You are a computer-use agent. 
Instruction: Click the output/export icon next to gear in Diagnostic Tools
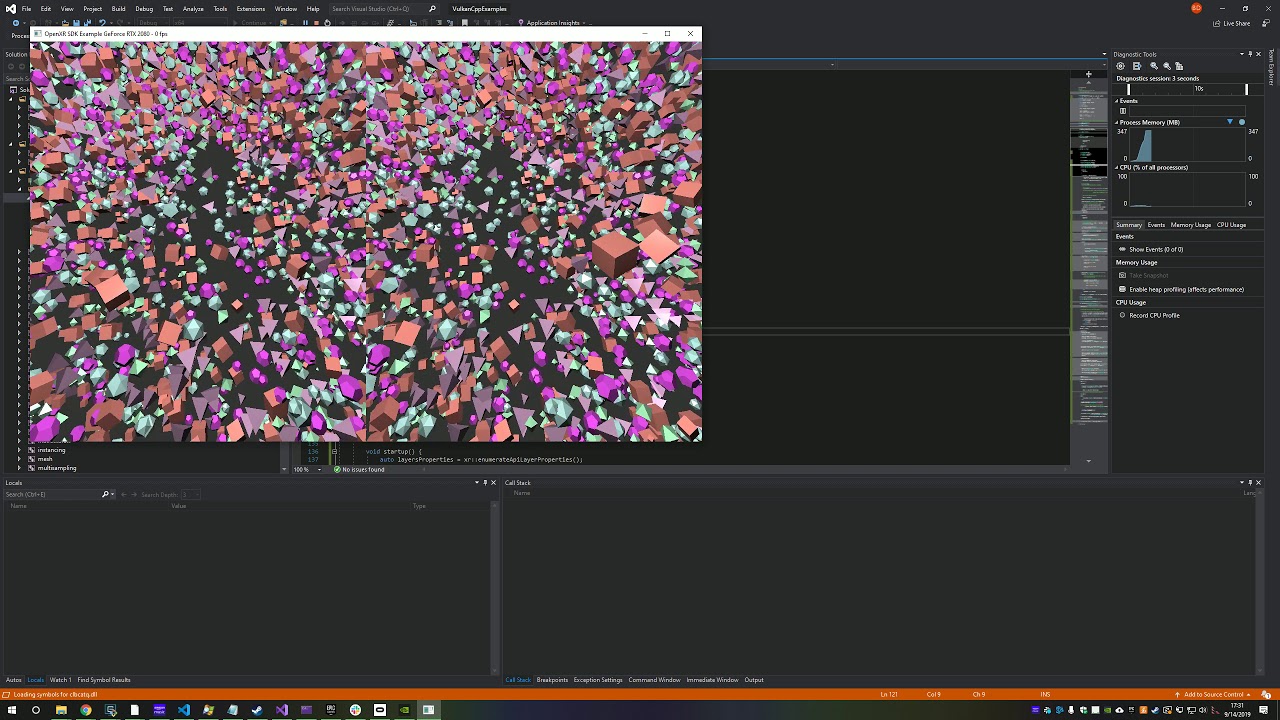point(1137,66)
